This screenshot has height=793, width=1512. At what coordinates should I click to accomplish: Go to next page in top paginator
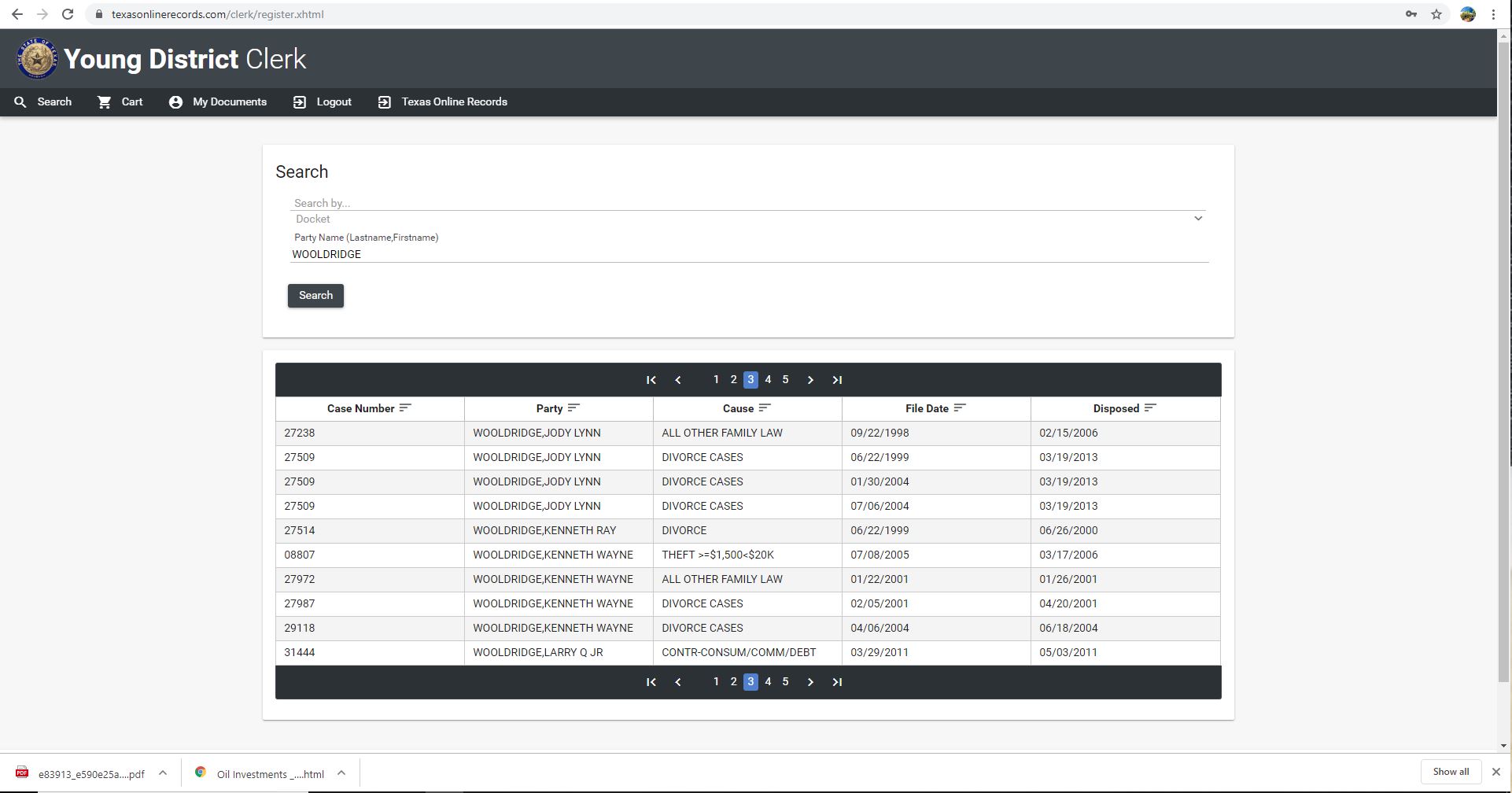pos(810,380)
